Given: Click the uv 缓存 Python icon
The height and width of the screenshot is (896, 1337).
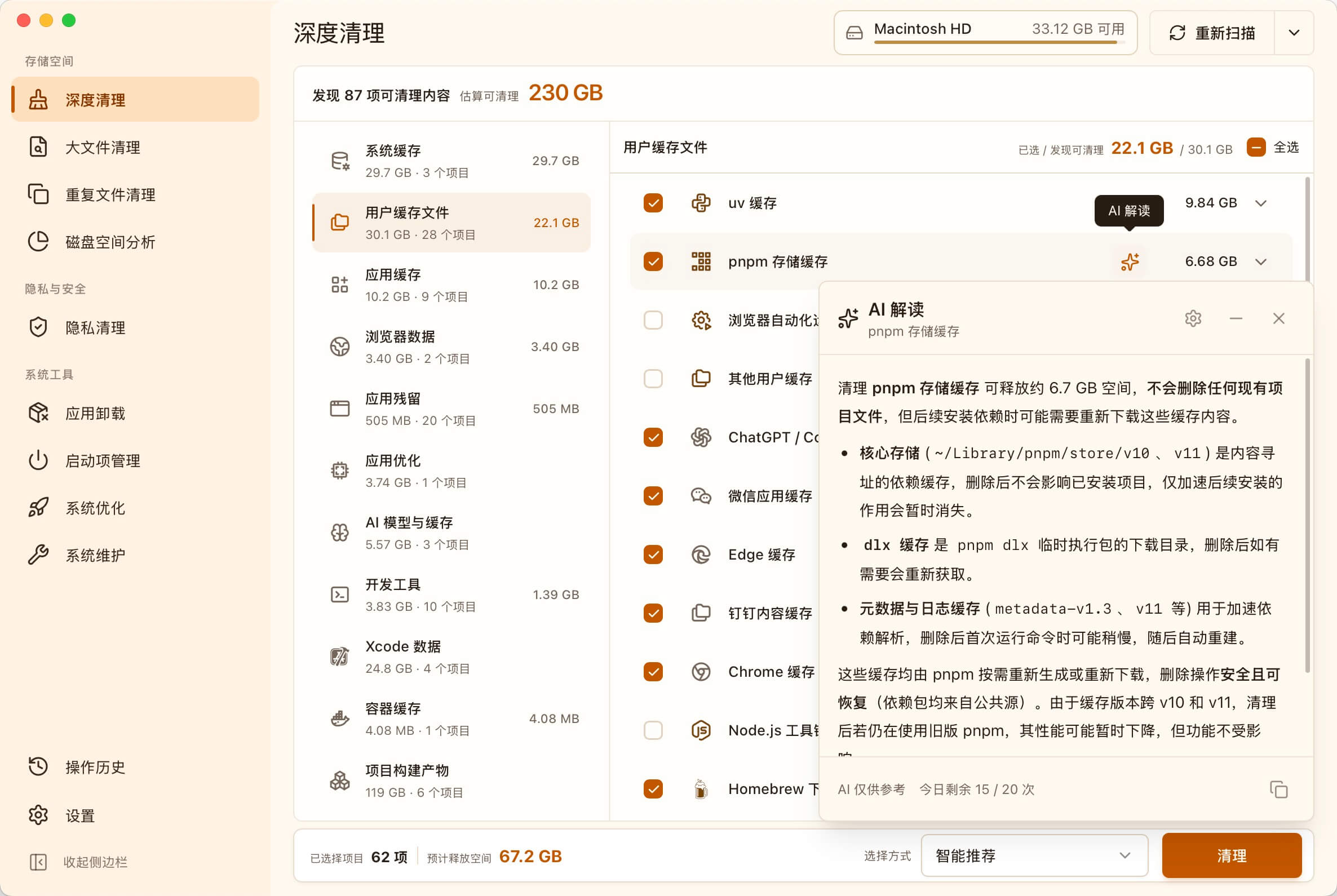Looking at the screenshot, I should (x=701, y=203).
